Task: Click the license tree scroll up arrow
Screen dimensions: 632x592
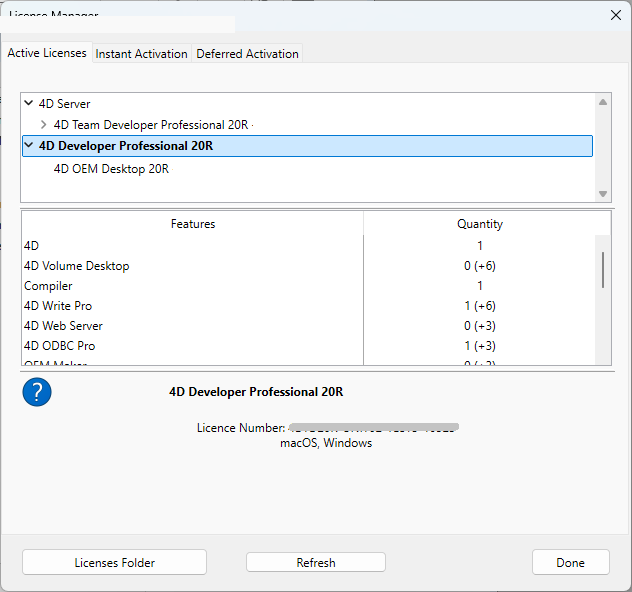Action: point(603,102)
